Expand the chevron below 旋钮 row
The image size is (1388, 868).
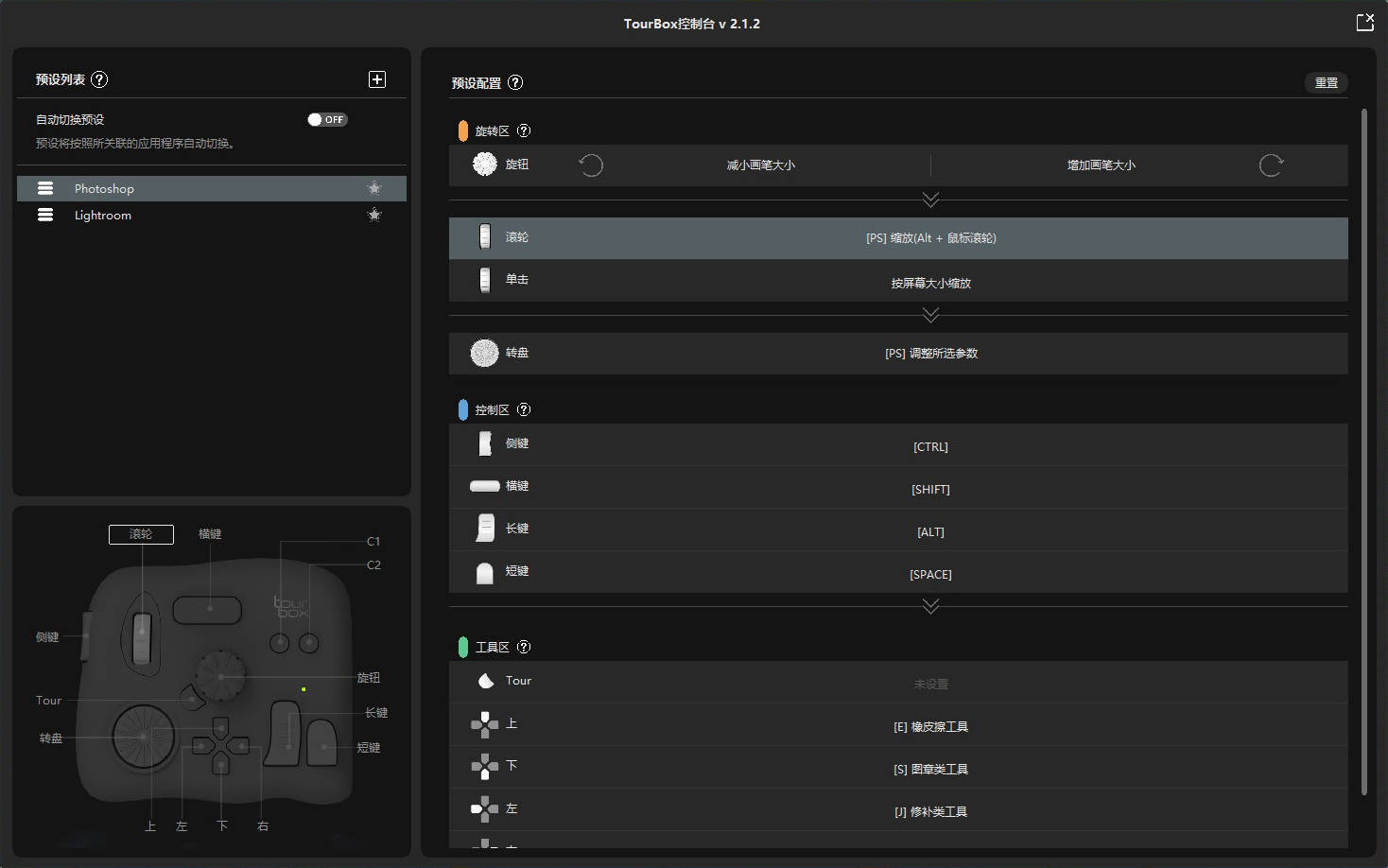pyautogui.click(x=930, y=200)
